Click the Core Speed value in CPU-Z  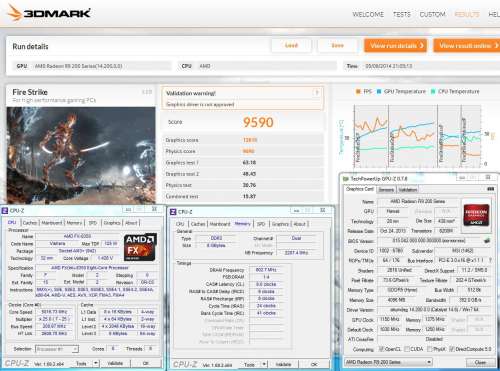tap(54, 312)
